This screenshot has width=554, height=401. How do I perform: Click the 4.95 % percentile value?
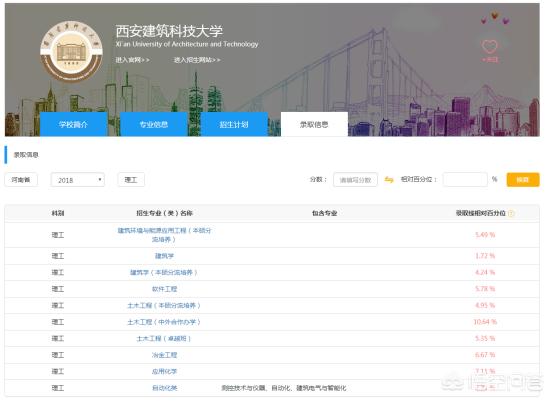pyautogui.click(x=485, y=305)
